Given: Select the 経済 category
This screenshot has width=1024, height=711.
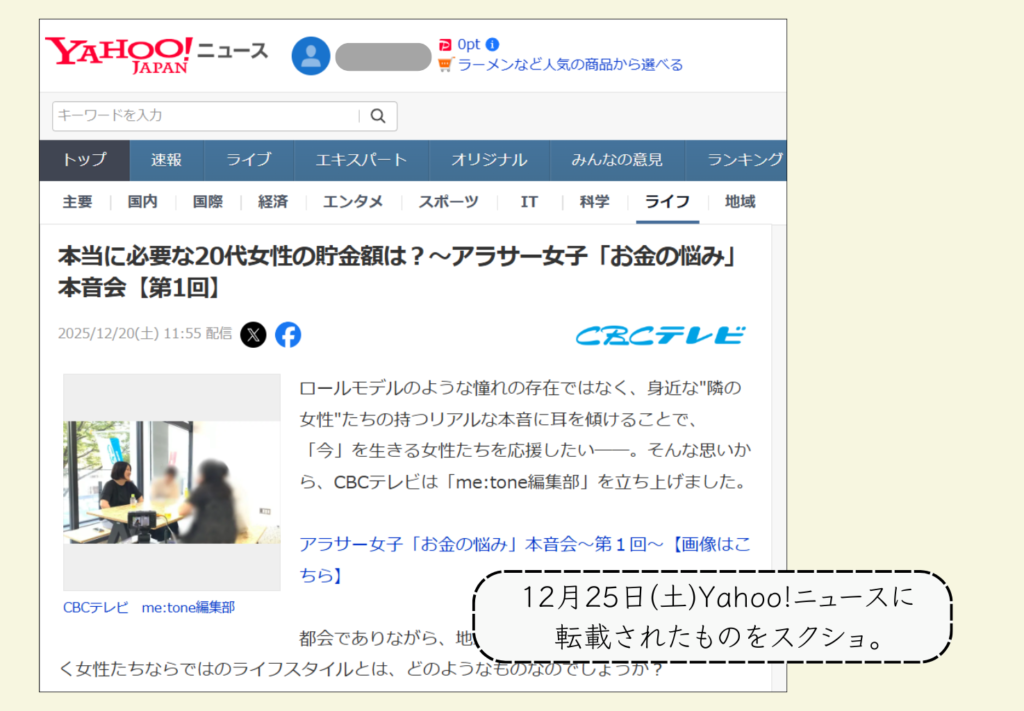Looking at the screenshot, I should (273, 202).
